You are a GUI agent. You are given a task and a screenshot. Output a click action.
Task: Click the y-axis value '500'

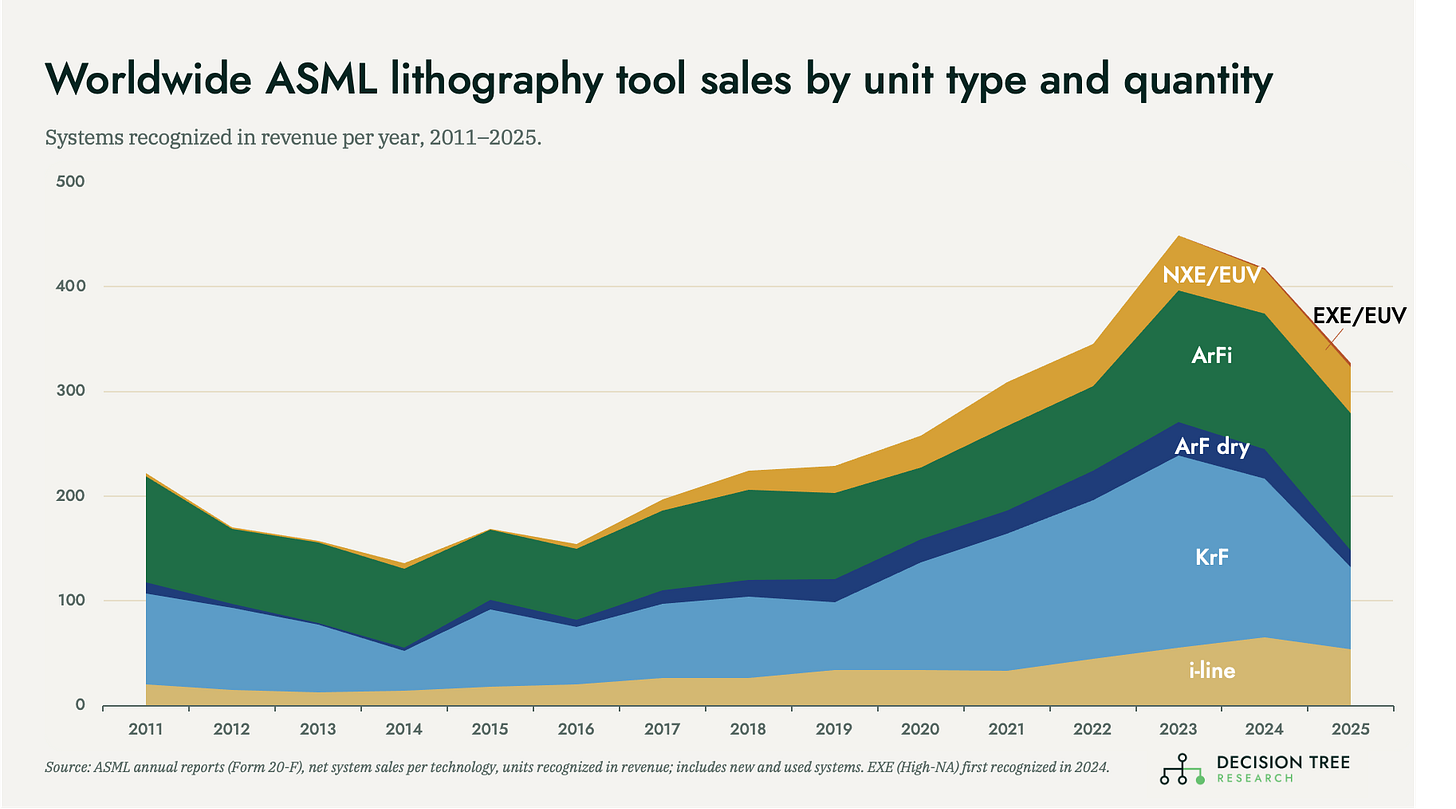71,182
